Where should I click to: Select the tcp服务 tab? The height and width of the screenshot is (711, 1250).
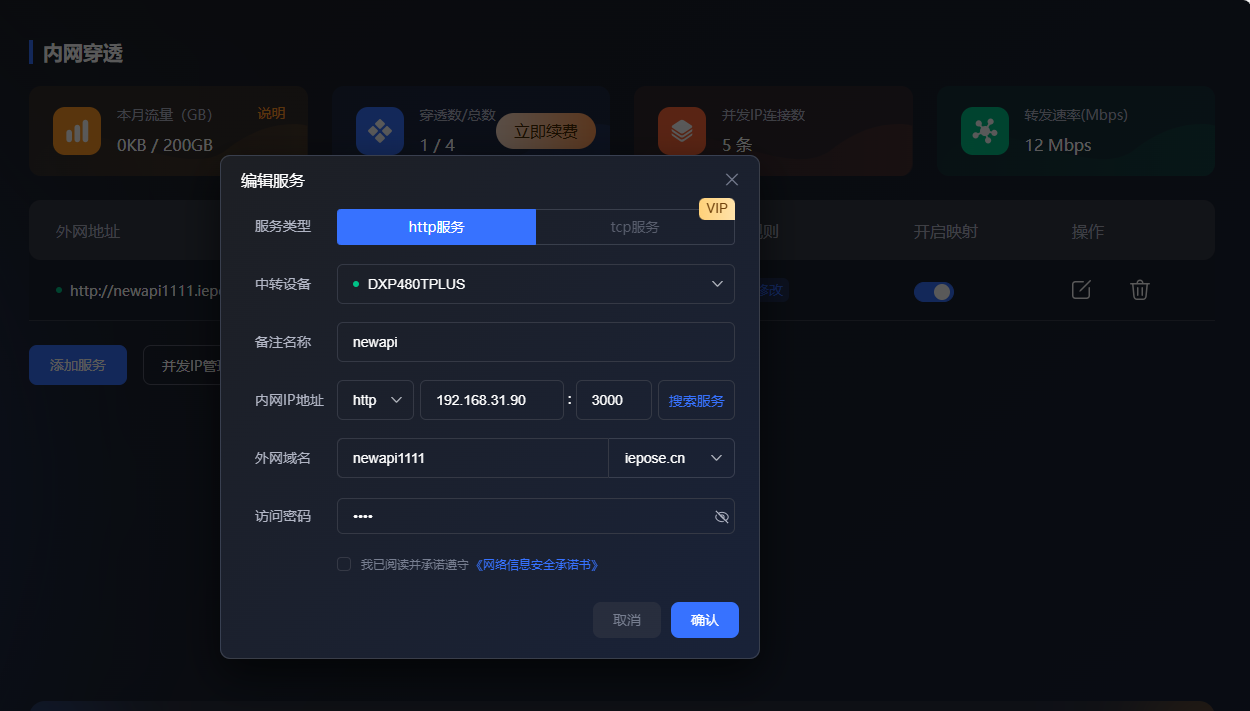click(x=635, y=227)
